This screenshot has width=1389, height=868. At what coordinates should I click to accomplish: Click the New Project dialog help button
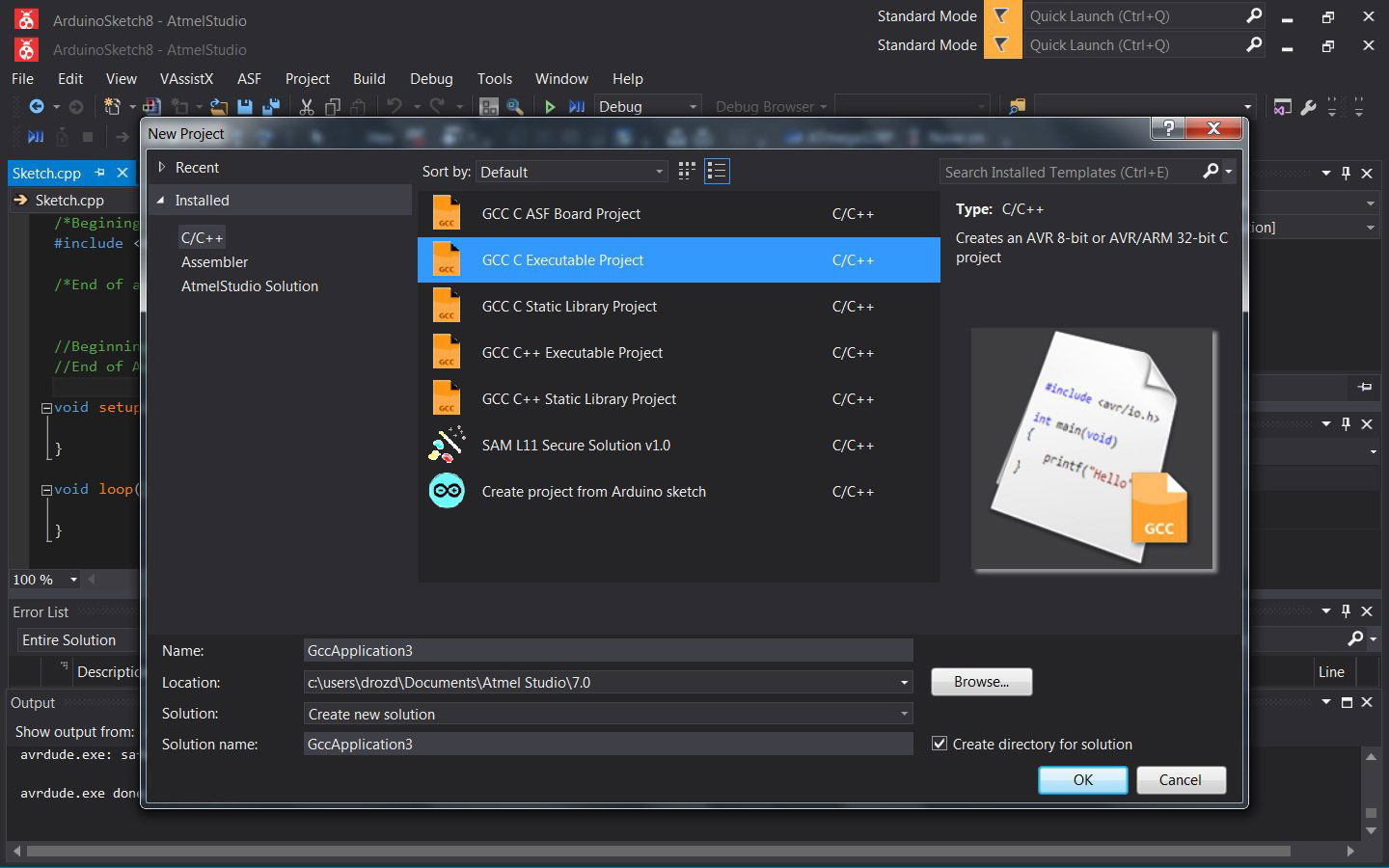pos(1168,128)
